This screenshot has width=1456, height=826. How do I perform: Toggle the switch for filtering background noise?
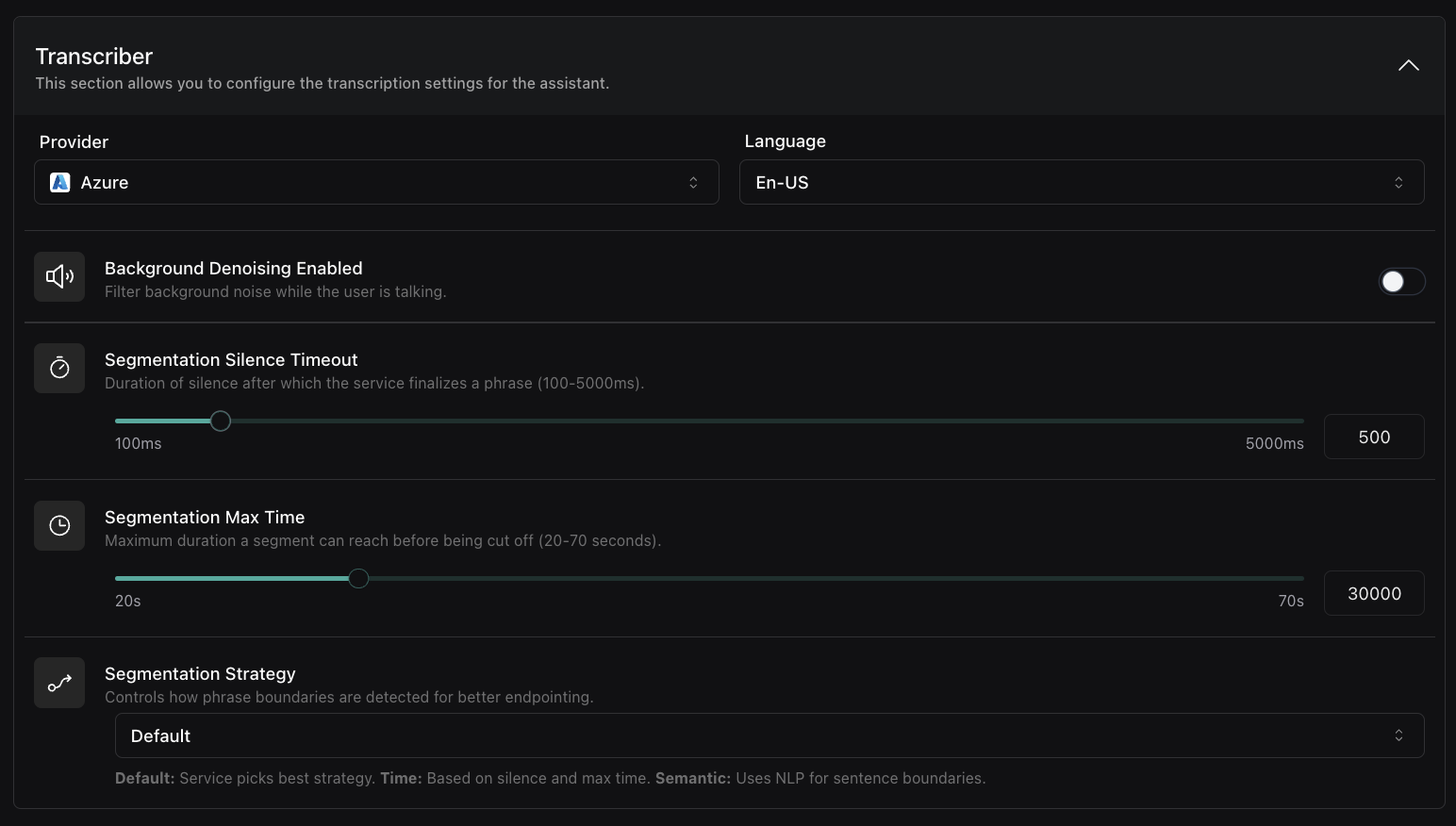coord(1402,281)
